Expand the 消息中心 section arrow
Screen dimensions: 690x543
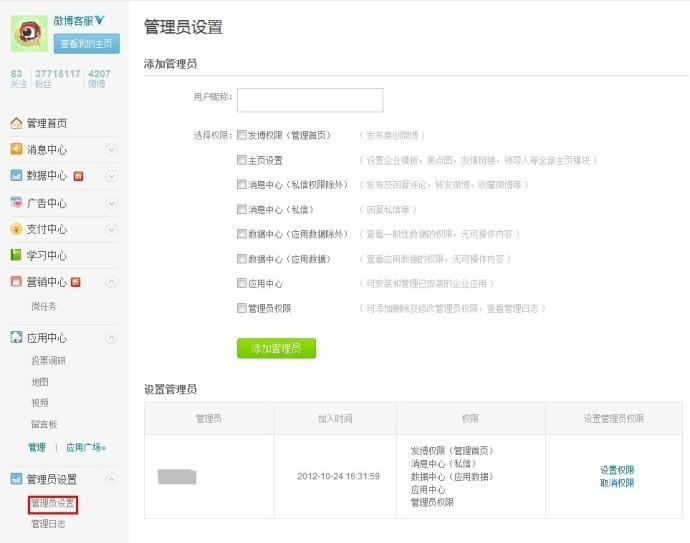(x=112, y=149)
